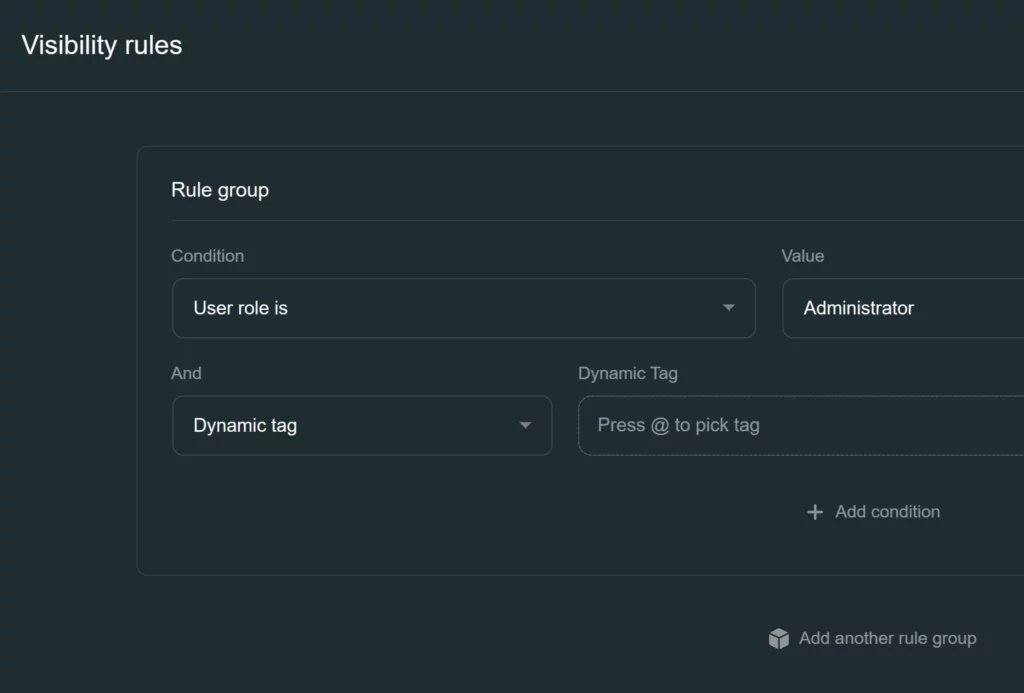The image size is (1024, 693).
Task: Open the "User role is" condition selector
Action: (x=463, y=308)
